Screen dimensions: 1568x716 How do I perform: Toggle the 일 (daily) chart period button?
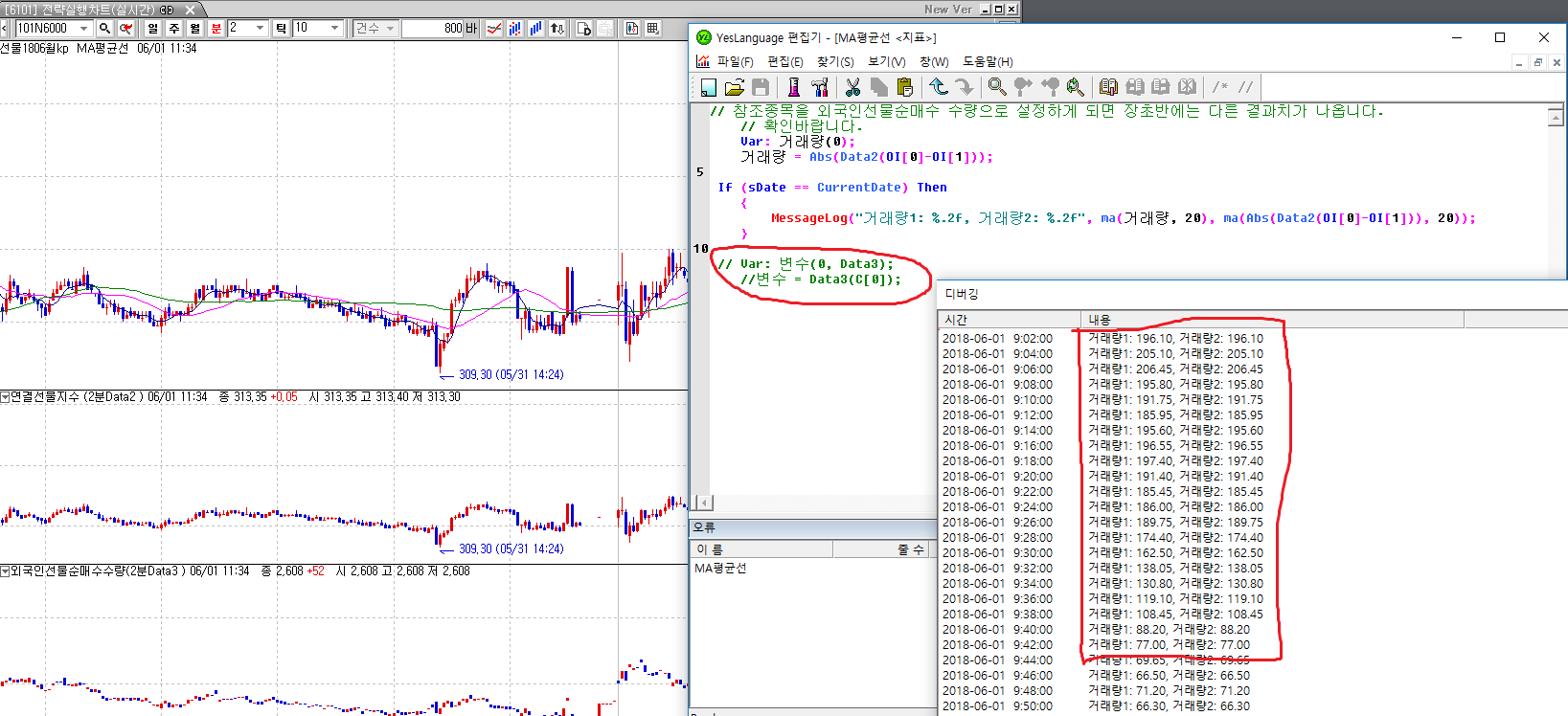point(153,29)
